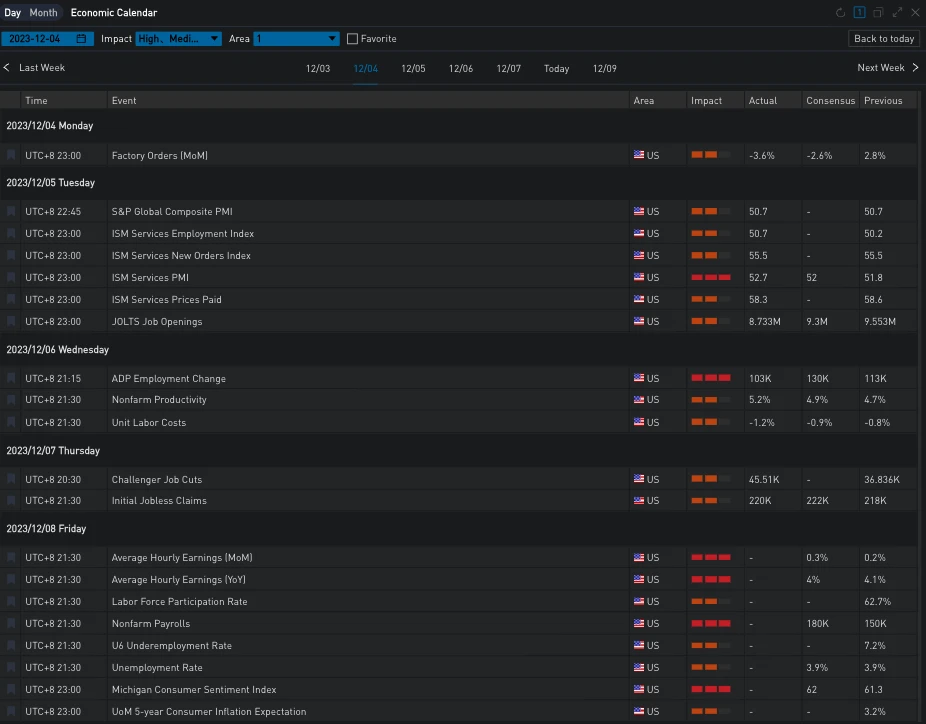This screenshot has width=926, height=724.
Task: Open the Area filter dropdown
Action: (x=296, y=39)
